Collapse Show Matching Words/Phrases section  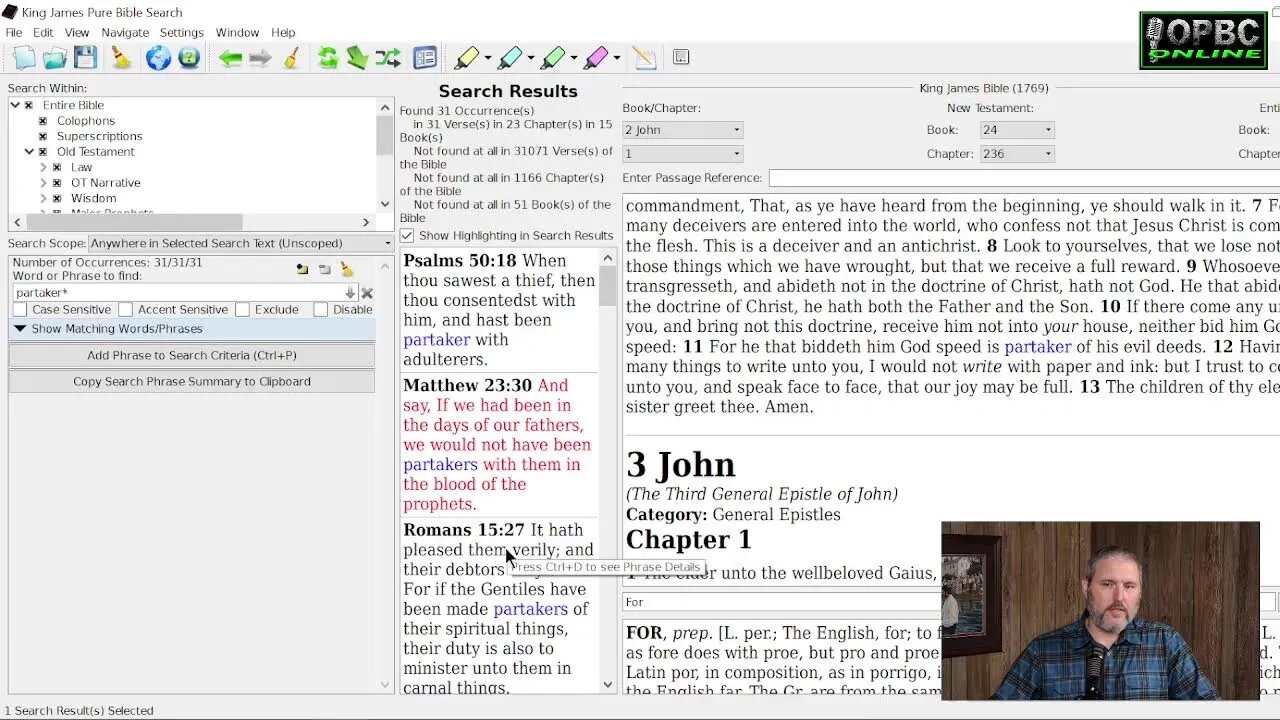[x=20, y=329]
